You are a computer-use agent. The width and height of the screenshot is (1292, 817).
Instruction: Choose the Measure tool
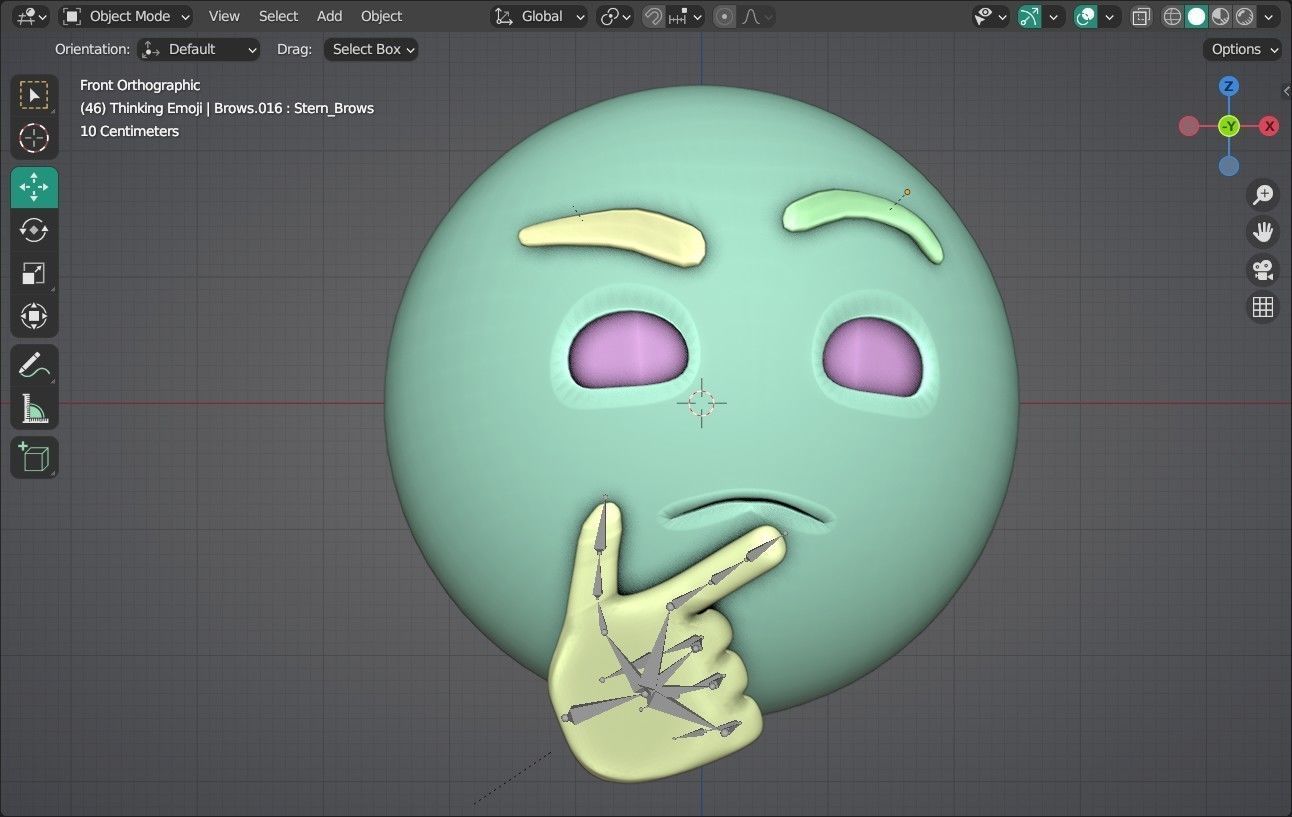coord(34,408)
